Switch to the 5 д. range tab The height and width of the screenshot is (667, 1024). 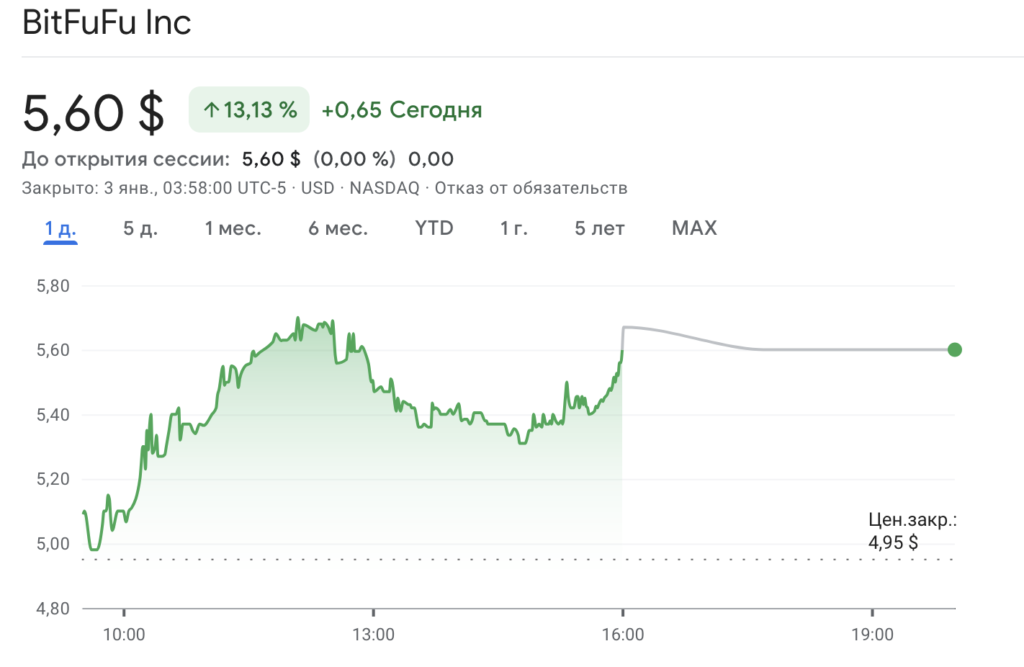click(140, 228)
